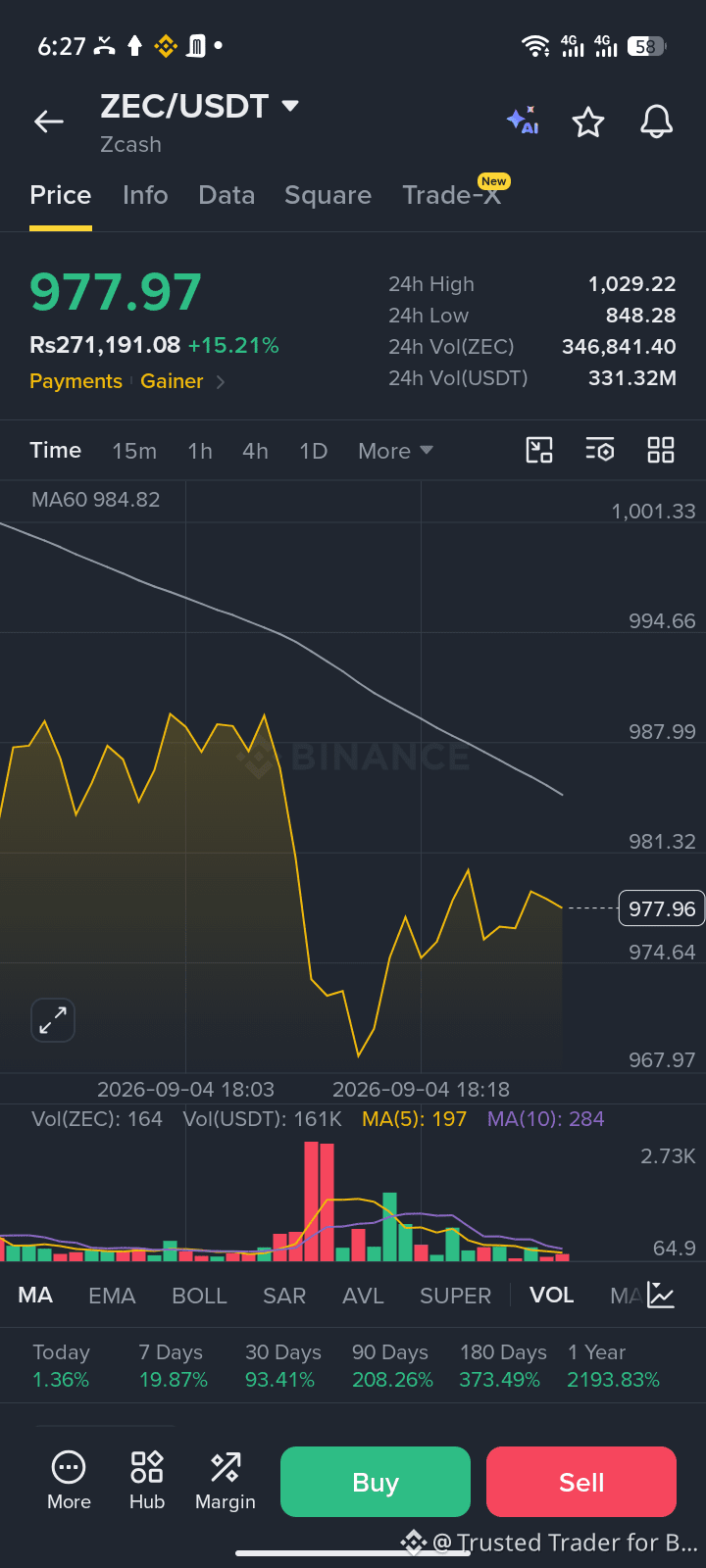Go back using the left arrow
The height and width of the screenshot is (1568, 706).
pos(49,122)
